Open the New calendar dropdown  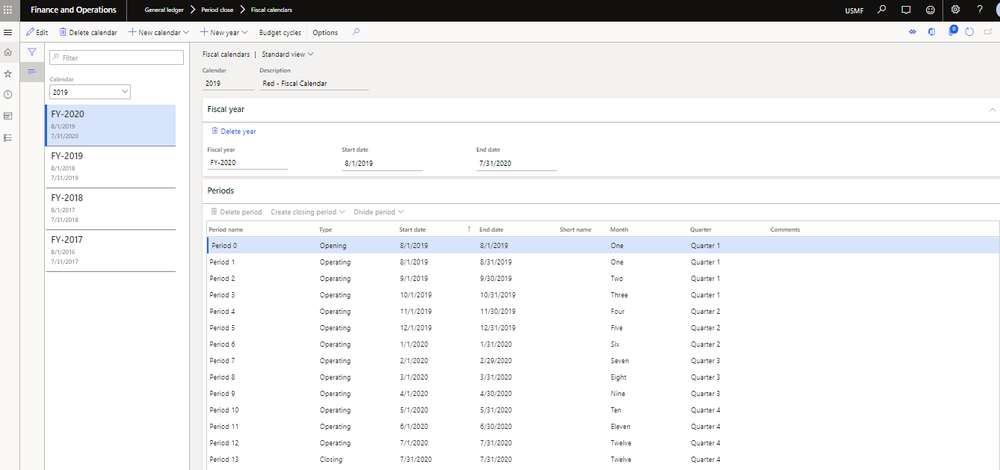click(159, 32)
